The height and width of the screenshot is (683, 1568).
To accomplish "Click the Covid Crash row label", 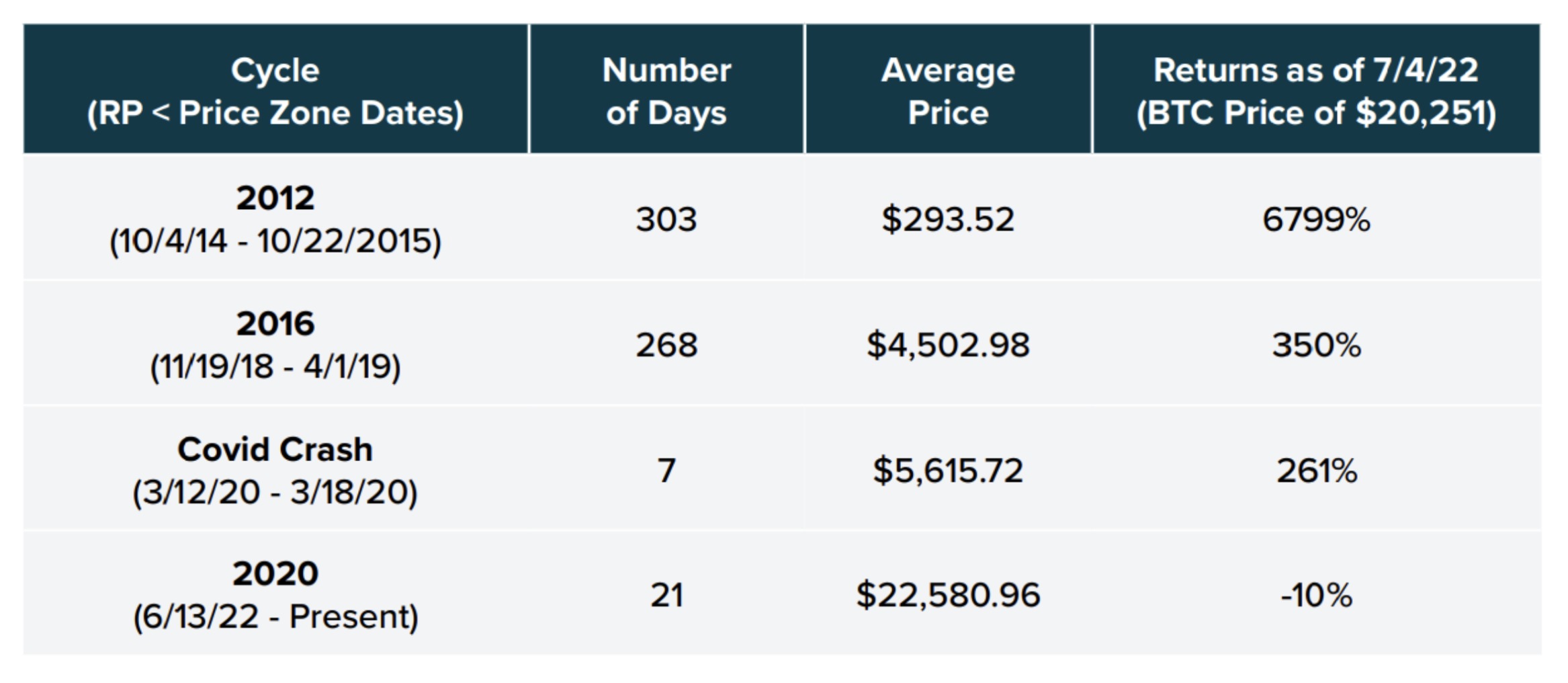I will click(x=275, y=470).
